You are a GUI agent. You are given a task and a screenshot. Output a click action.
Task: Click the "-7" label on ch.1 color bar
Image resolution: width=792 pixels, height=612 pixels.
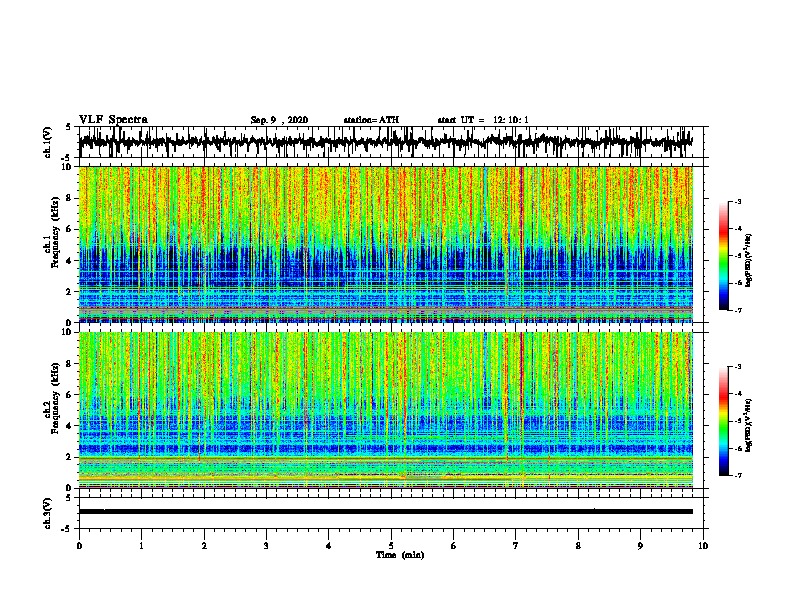tap(738, 310)
